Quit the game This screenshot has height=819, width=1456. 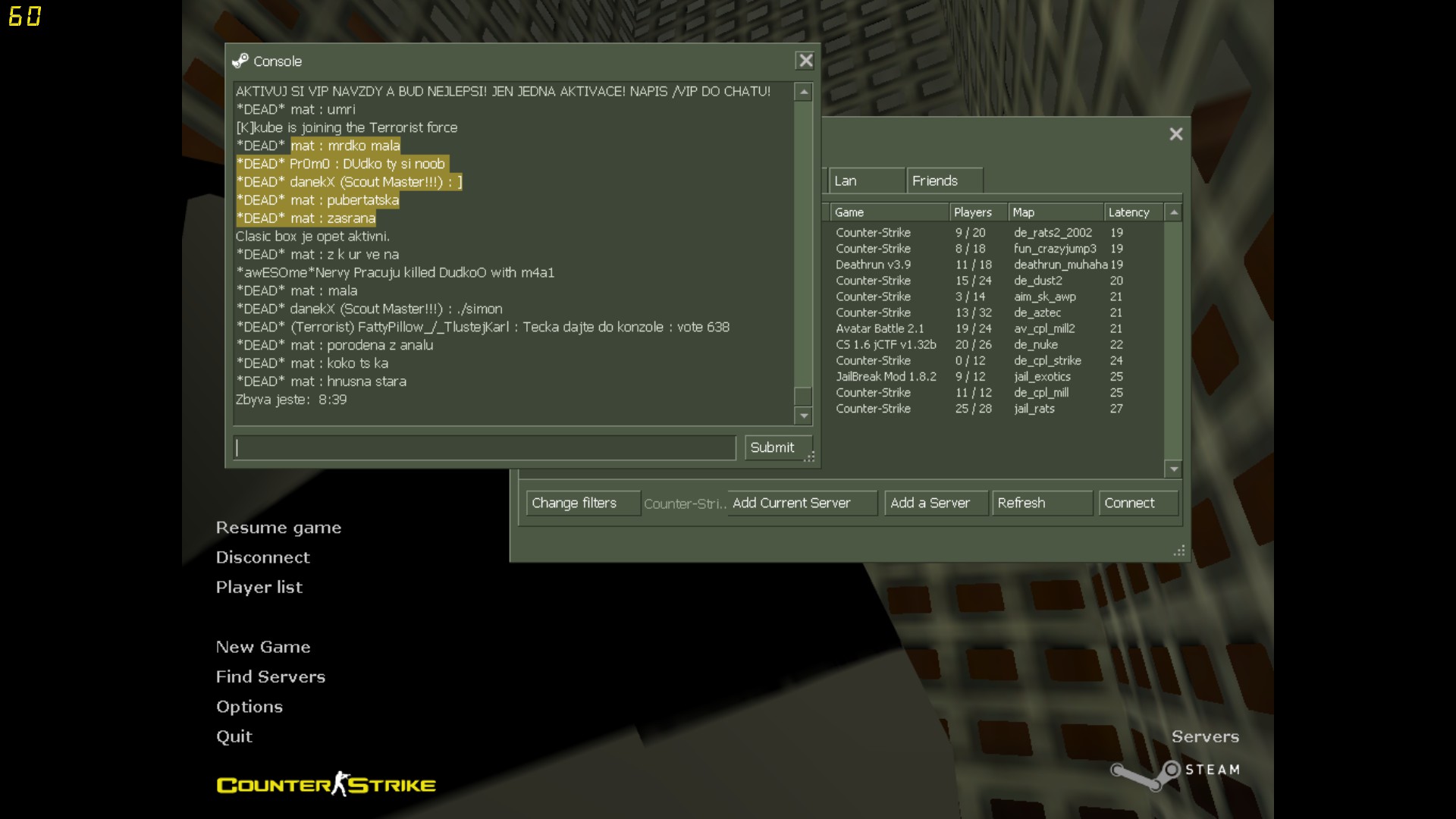[234, 736]
